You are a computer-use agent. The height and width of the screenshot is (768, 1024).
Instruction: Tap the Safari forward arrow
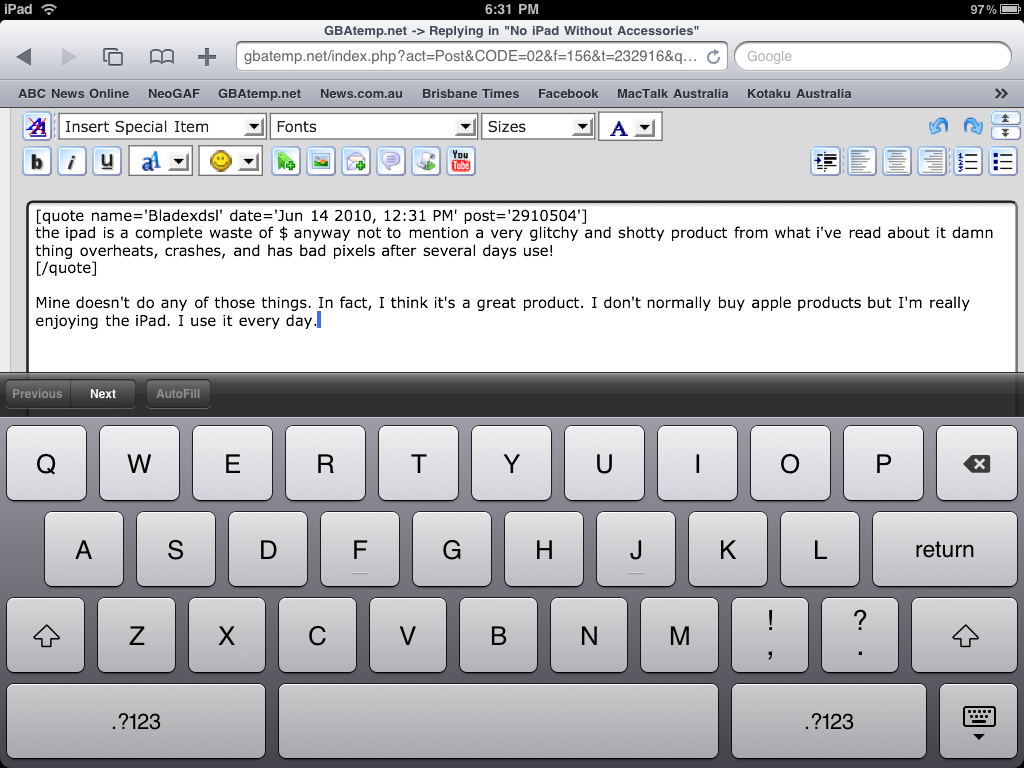pyautogui.click(x=68, y=57)
